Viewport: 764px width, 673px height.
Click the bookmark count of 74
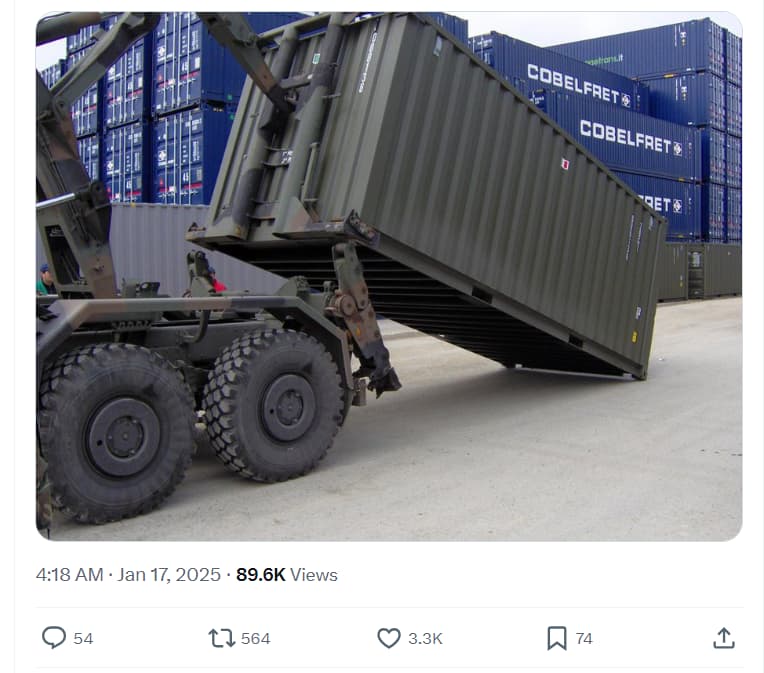point(584,638)
